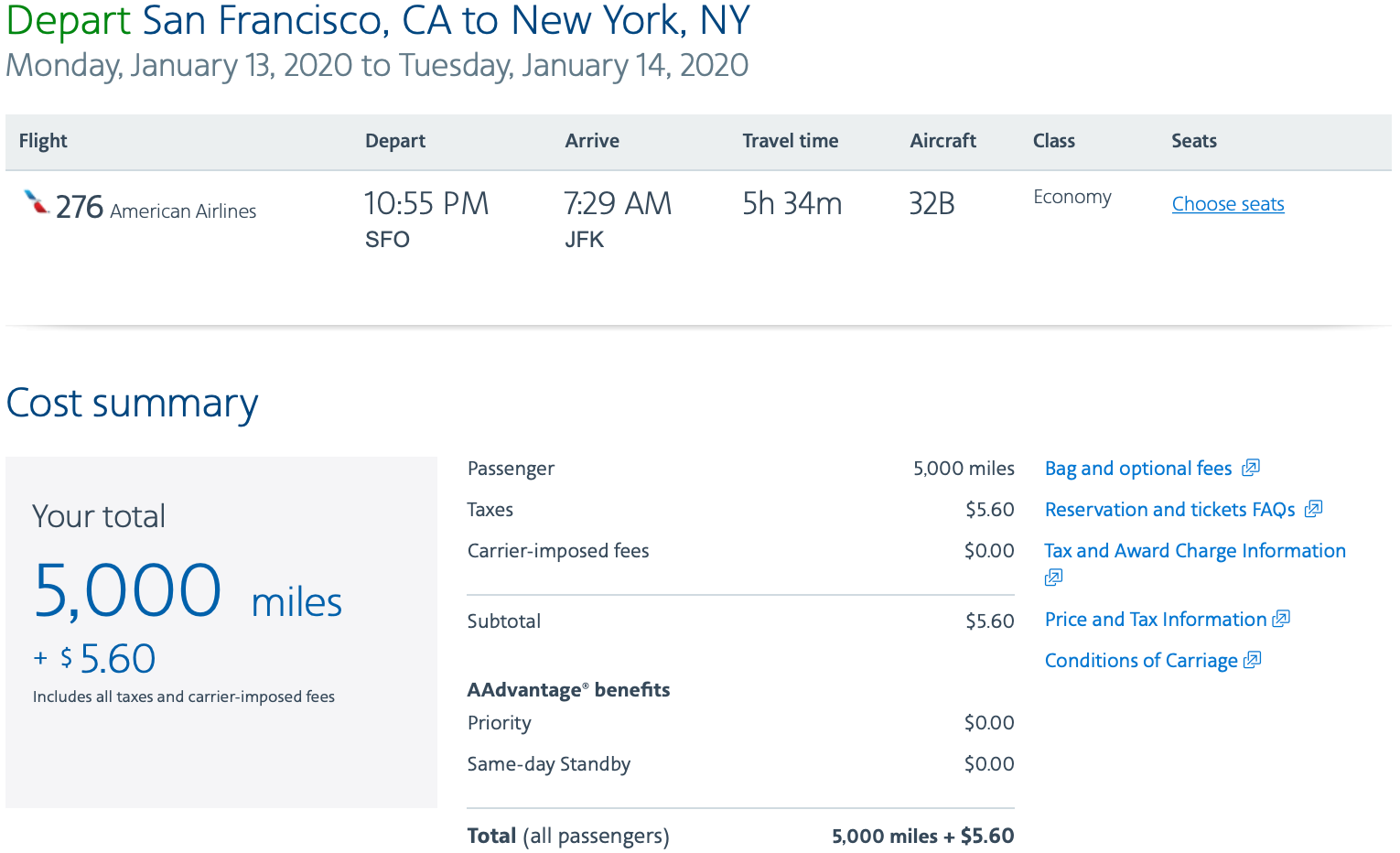Click the Aircraft column header

coord(943,141)
